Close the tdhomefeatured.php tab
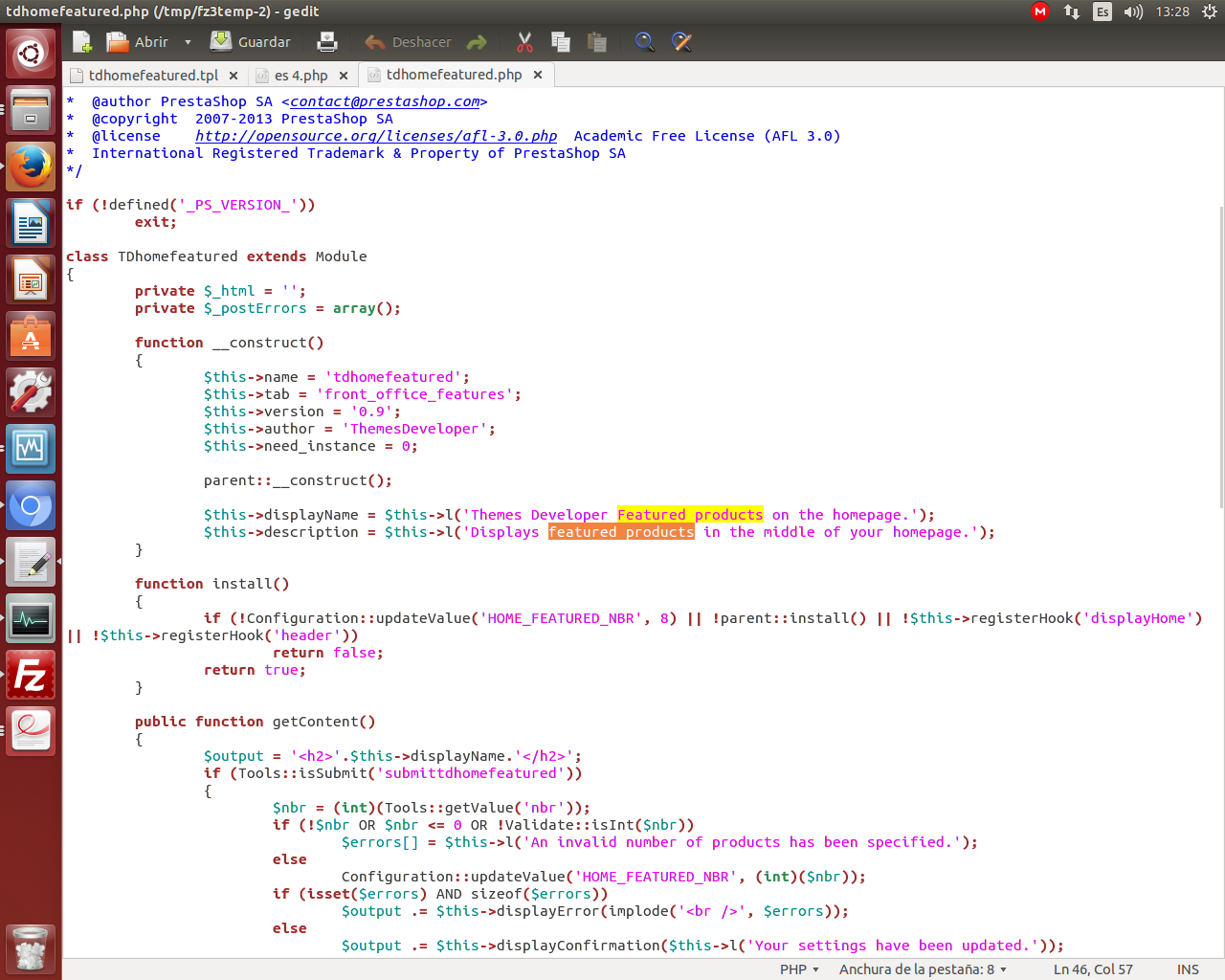 tap(538, 75)
